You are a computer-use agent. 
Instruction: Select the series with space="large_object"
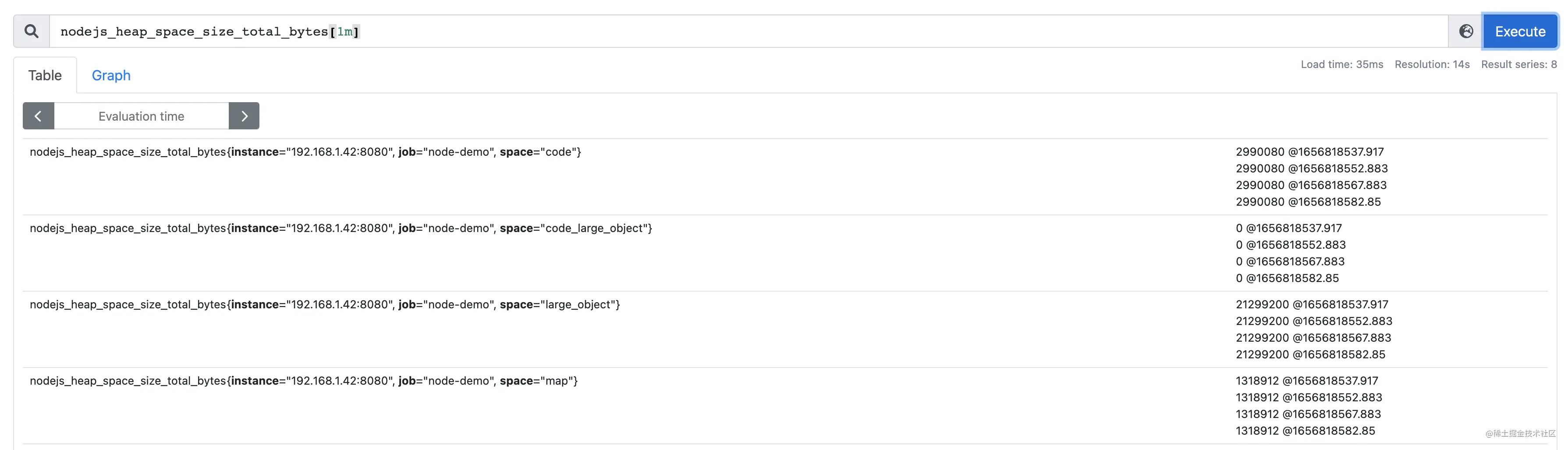(325, 304)
